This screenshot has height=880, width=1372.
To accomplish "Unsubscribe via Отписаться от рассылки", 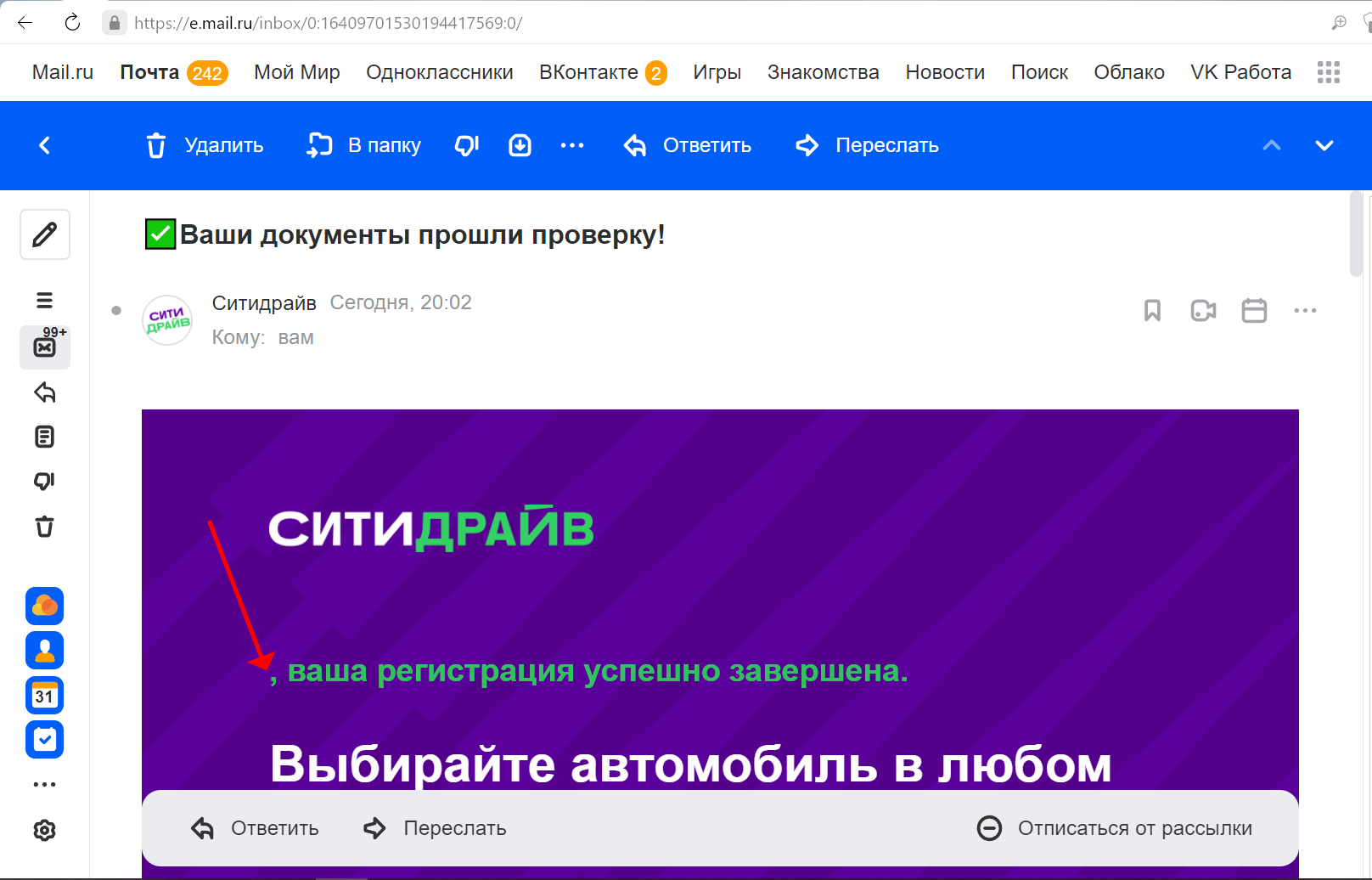I will pyautogui.click(x=1115, y=828).
